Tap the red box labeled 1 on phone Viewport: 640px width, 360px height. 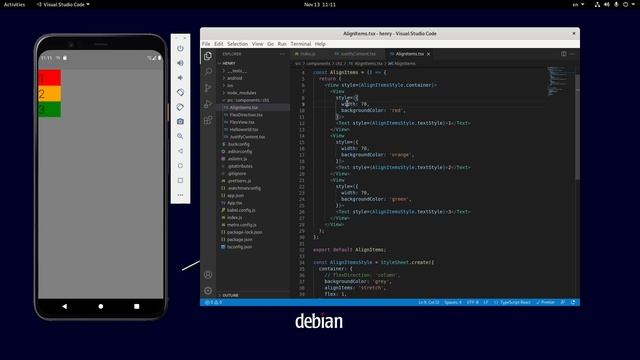click(x=49, y=78)
